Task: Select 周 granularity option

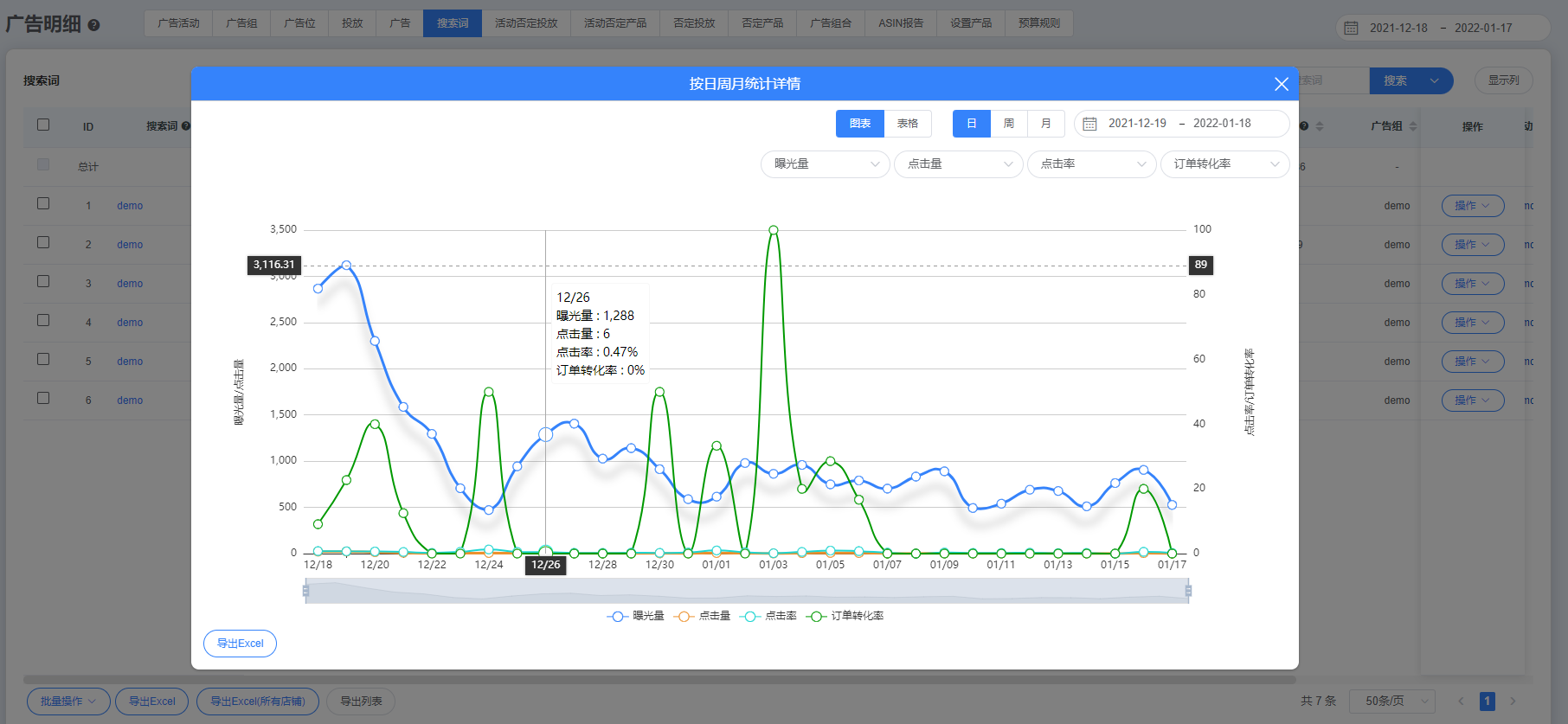Action: pyautogui.click(x=1008, y=124)
